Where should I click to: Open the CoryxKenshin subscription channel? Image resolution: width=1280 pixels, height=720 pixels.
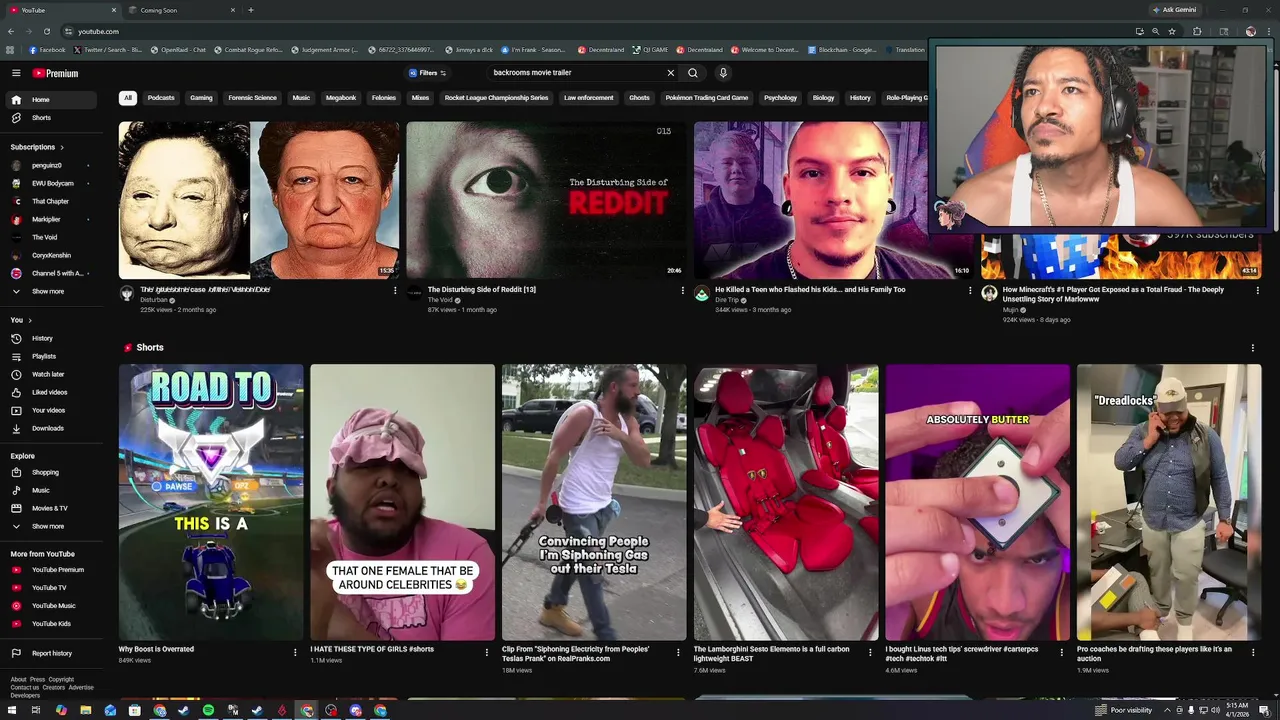click(50, 255)
